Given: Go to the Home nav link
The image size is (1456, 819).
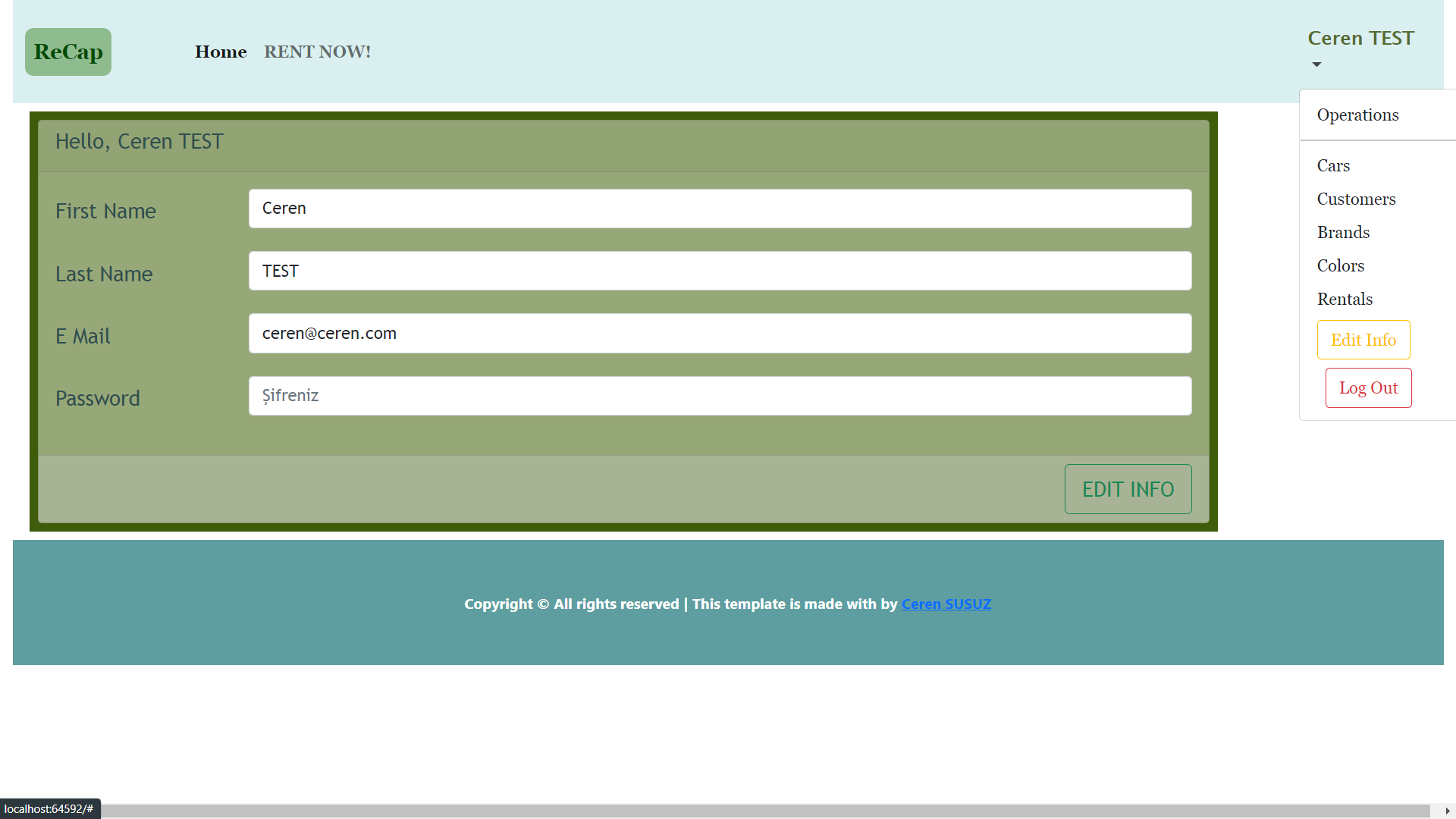Looking at the screenshot, I should tap(221, 52).
